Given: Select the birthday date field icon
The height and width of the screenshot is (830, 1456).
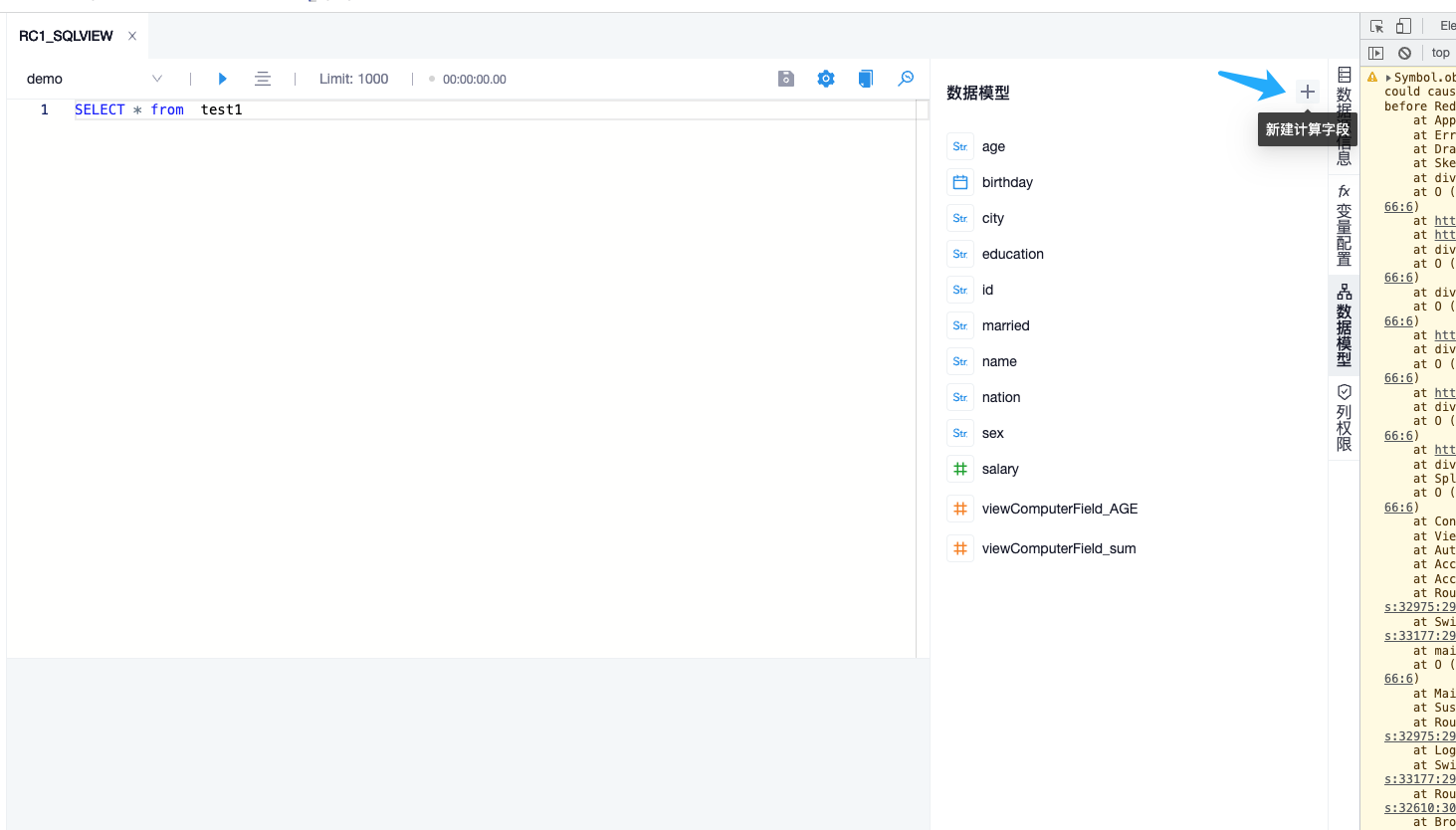Looking at the screenshot, I should (x=959, y=182).
